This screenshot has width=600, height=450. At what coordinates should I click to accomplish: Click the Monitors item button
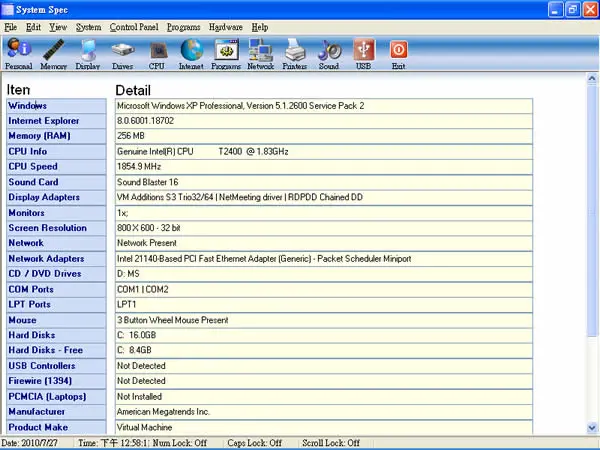pos(57,213)
